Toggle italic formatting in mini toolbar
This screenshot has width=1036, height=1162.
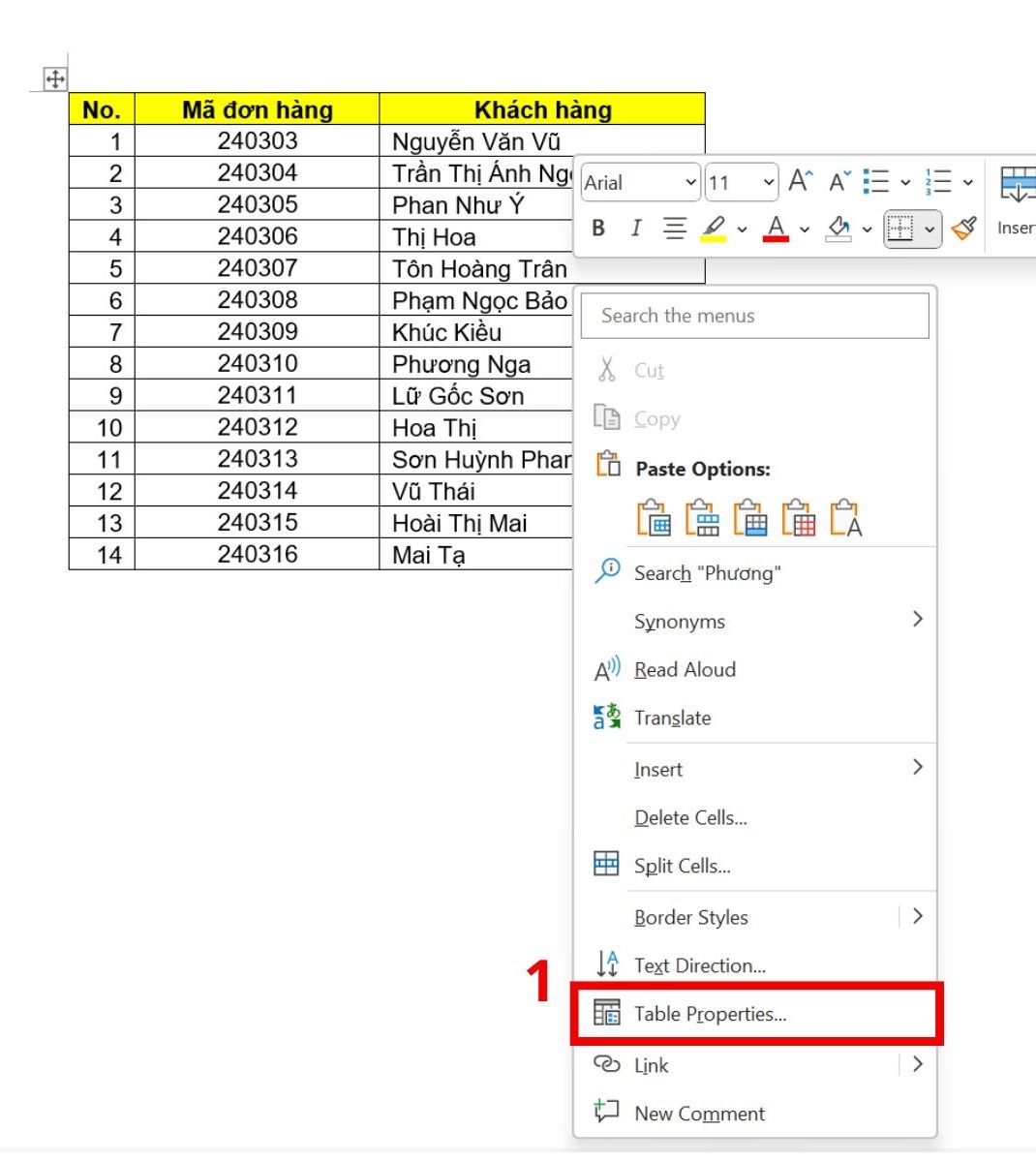pos(635,229)
